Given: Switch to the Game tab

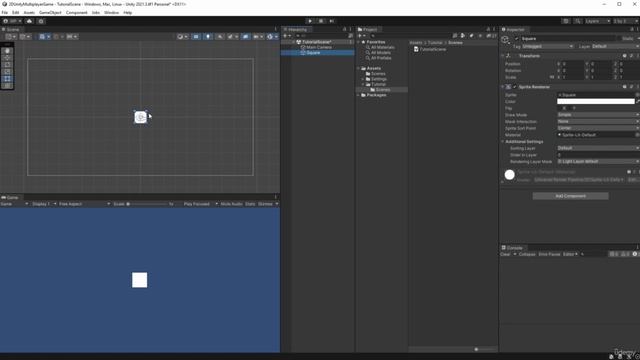Looking at the screenshot, I should click(10, 198).
